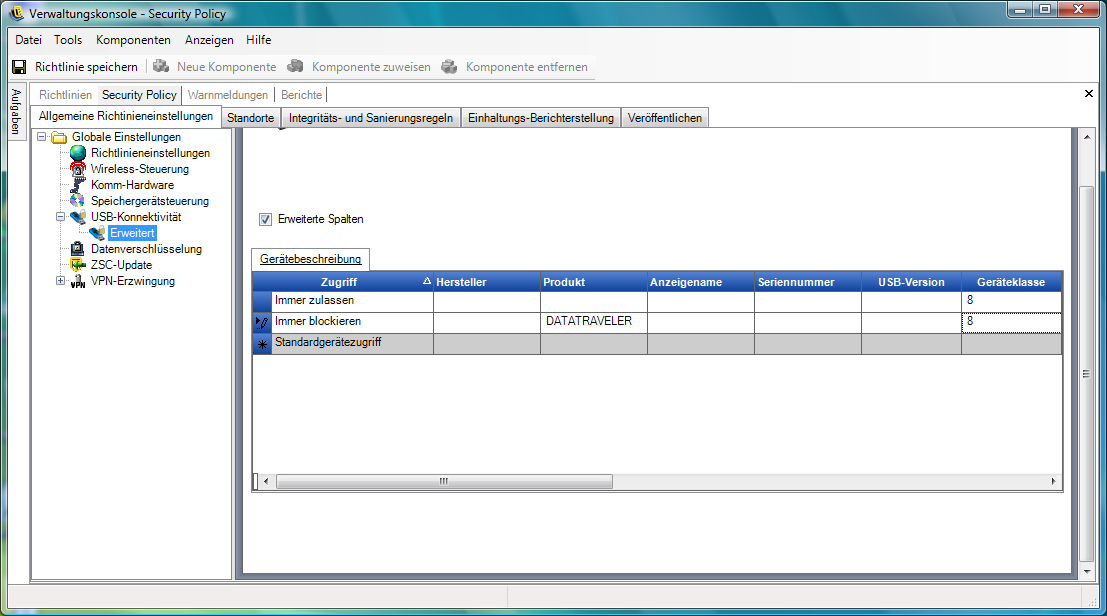
Task: Expand the VPN-Erzwingung tree node
Action: [x=61, y=281]
